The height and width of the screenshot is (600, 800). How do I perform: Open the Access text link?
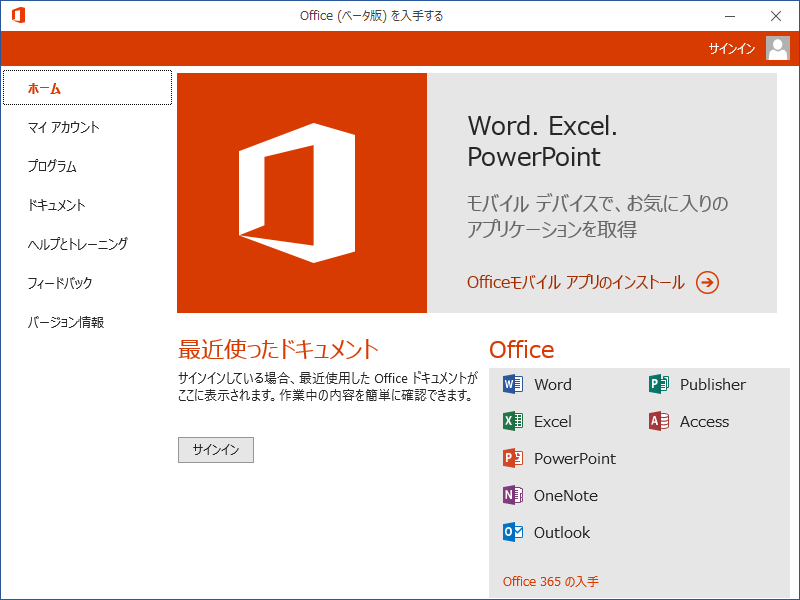point(704,421)
